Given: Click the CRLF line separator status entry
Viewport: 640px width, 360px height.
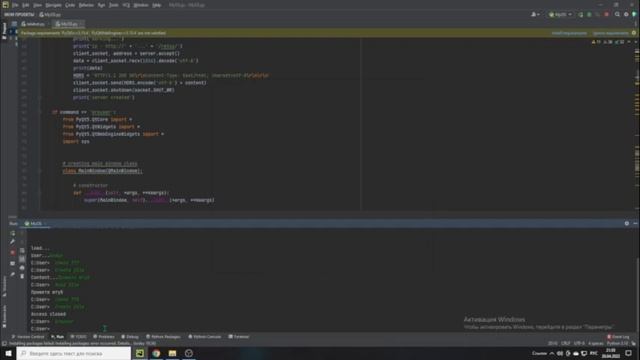Looking at the screenshot, I should coord(565,343).
